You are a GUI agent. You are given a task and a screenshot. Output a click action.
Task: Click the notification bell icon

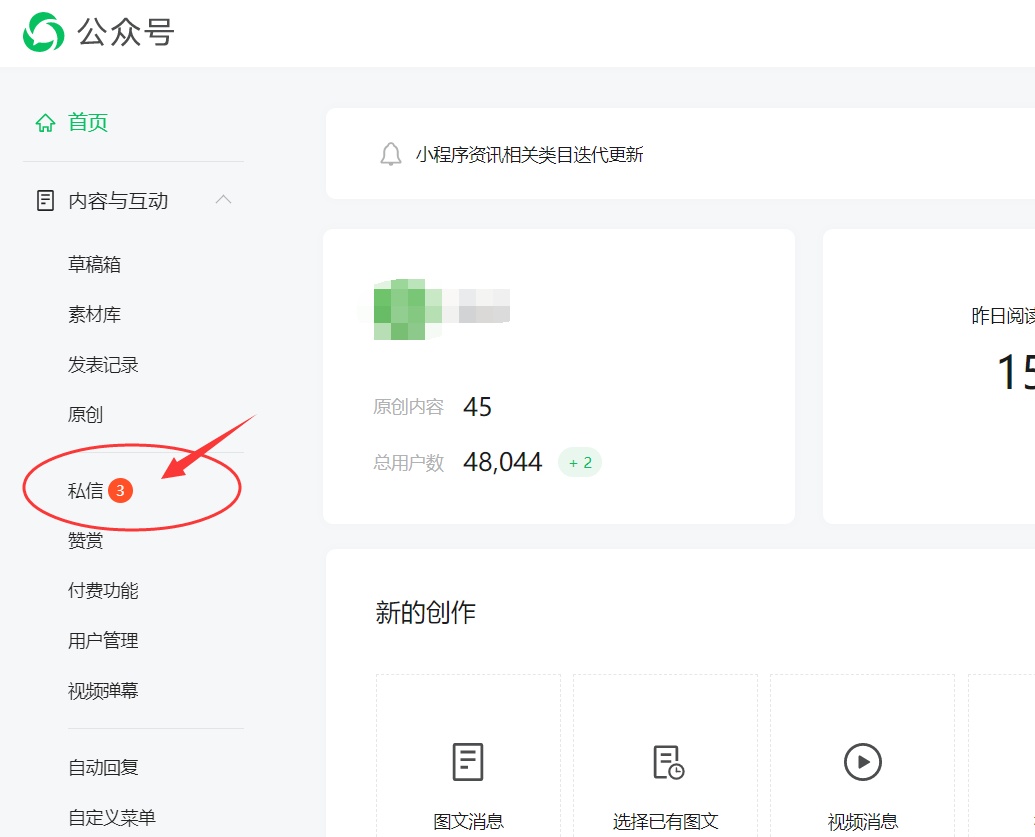pyautogui.click(x=391, y=154)
